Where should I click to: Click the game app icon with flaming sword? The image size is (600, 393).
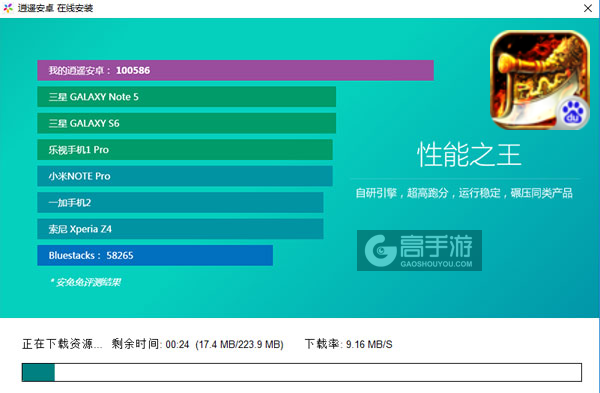pyautogui.click(x=540, y=80)
